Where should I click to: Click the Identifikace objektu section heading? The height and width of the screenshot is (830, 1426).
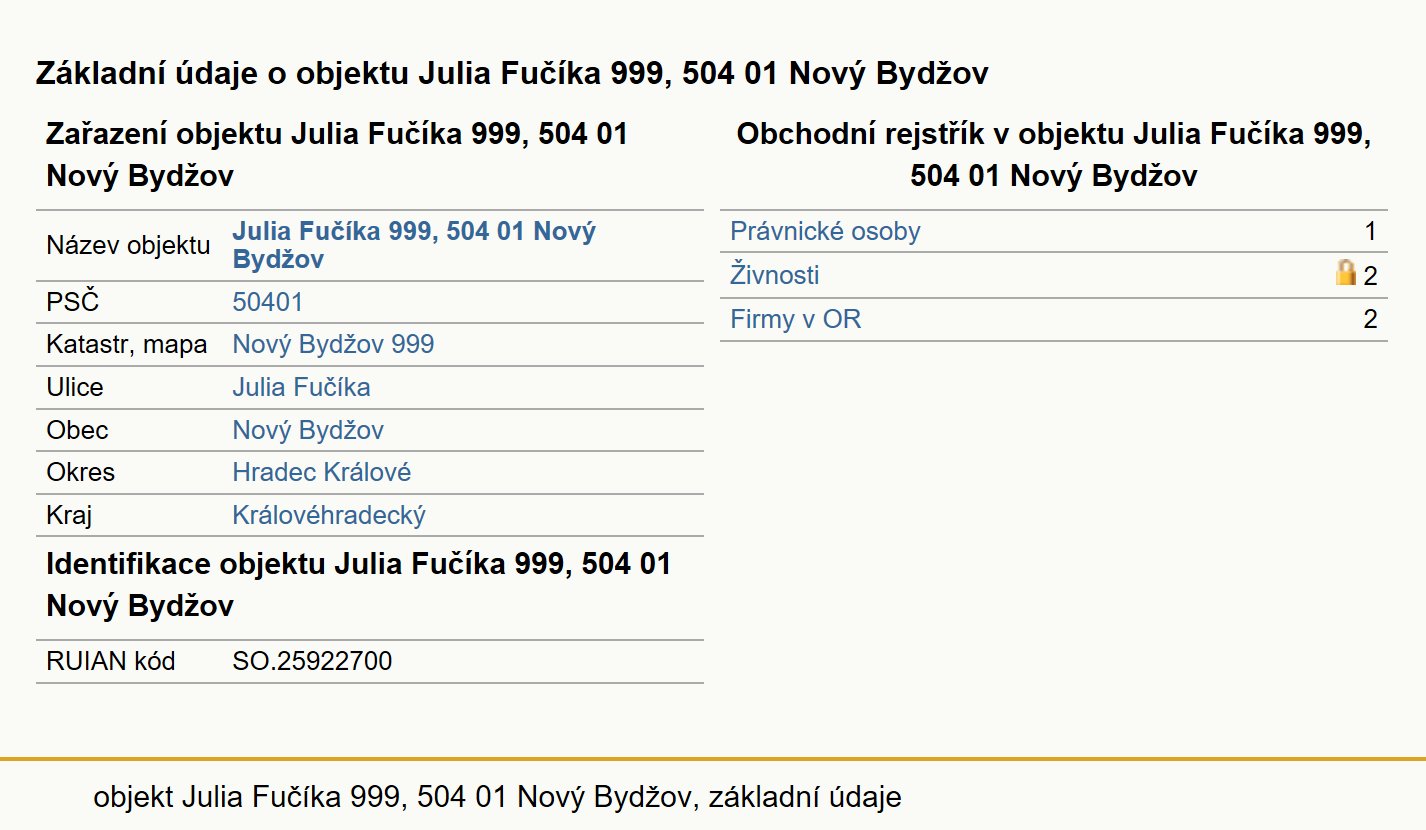pos(359,585)
